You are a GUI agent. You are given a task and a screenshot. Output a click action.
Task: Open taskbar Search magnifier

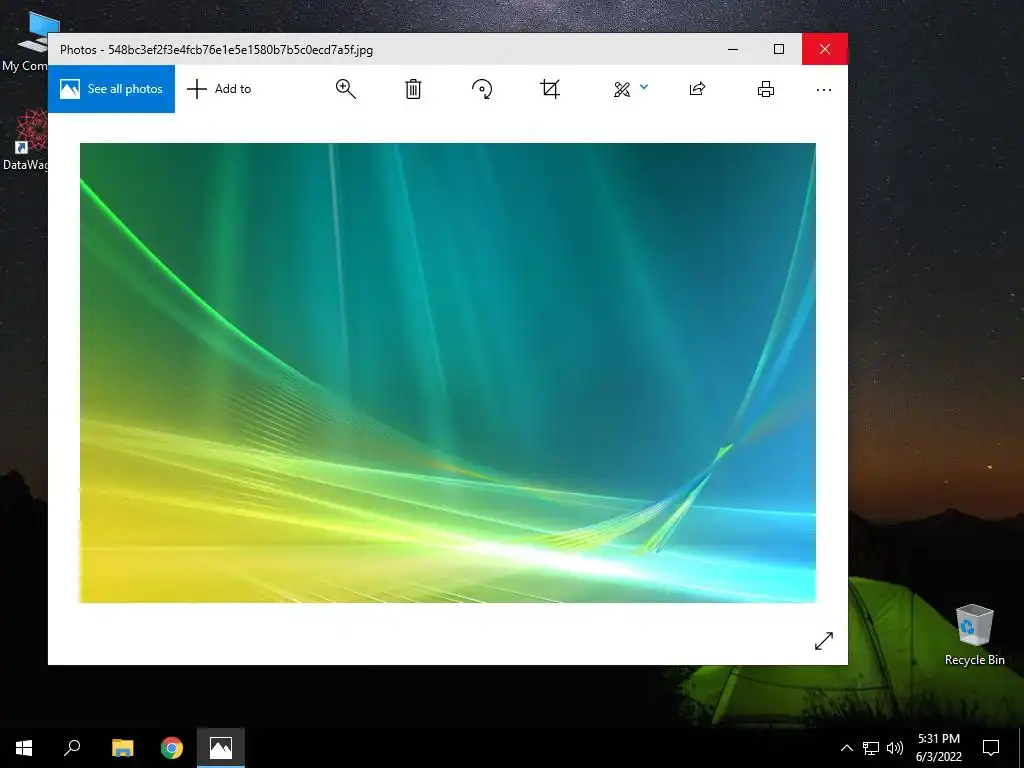tap(72, 748)
